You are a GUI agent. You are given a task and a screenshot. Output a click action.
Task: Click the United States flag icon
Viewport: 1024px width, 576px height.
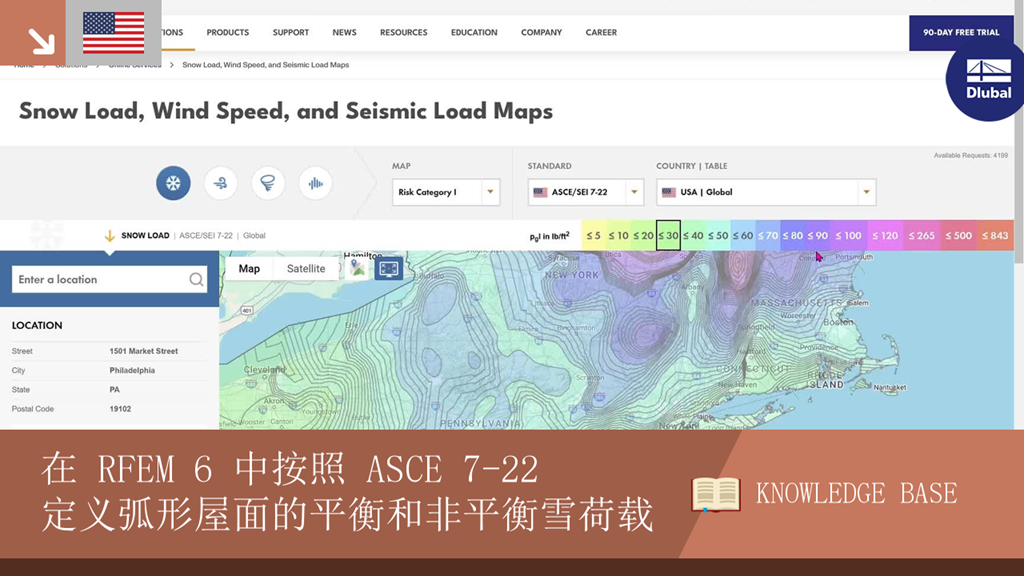[114, 33]
